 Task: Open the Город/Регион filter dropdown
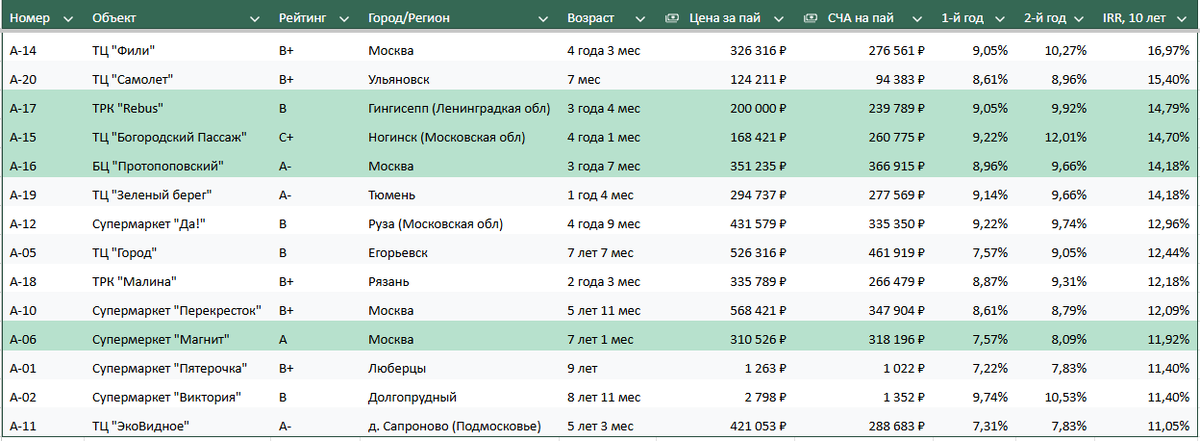click(x=543, y=19)
